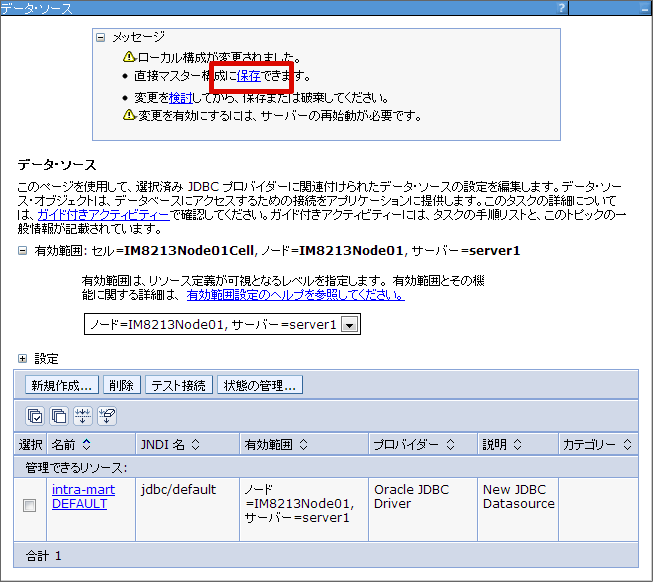Sort table by 有効範囲 column arrows

pos(302,444)
